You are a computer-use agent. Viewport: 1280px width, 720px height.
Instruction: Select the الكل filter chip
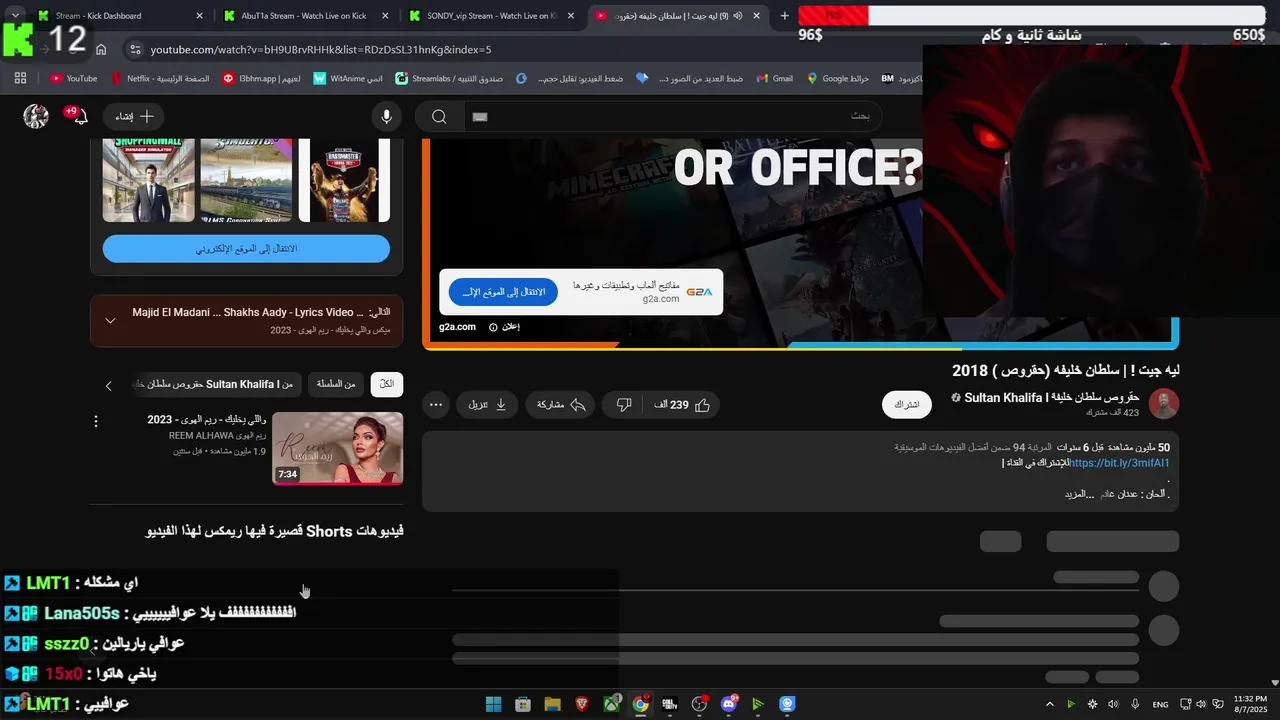pyautogui.click(x=387, y=384)
